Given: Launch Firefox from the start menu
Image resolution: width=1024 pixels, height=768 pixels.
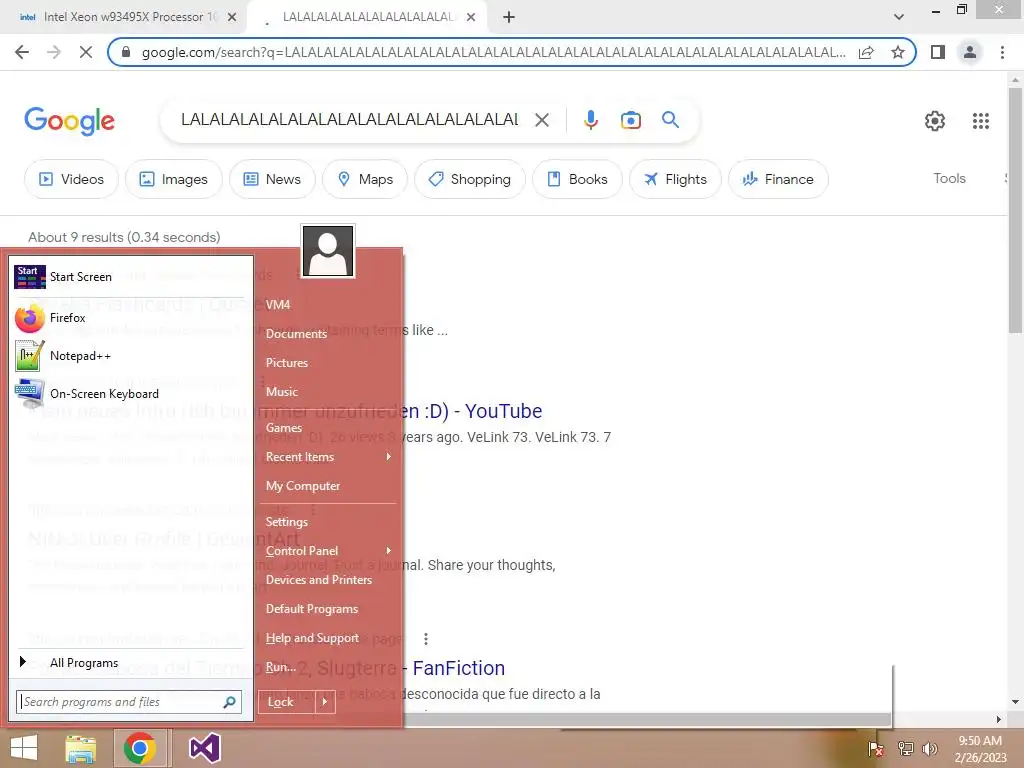Looking at the screenshot, I should click(129, 318).
